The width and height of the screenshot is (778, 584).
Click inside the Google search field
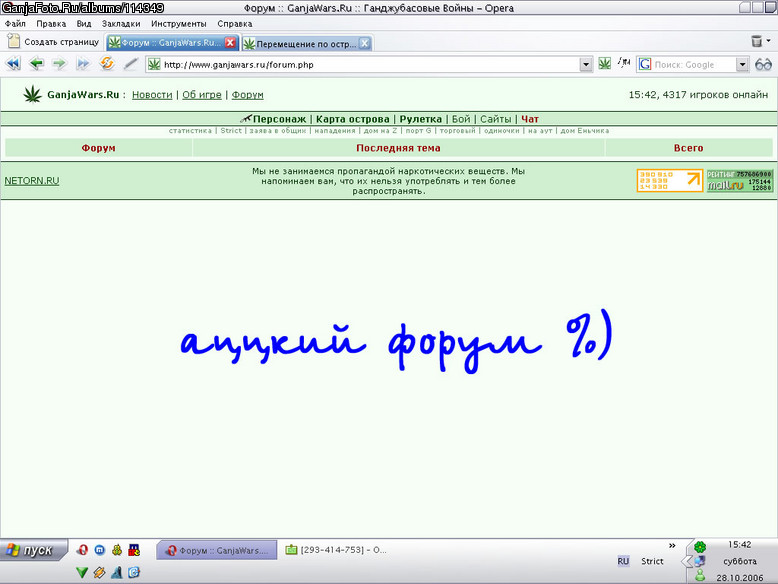coord(694,65)
